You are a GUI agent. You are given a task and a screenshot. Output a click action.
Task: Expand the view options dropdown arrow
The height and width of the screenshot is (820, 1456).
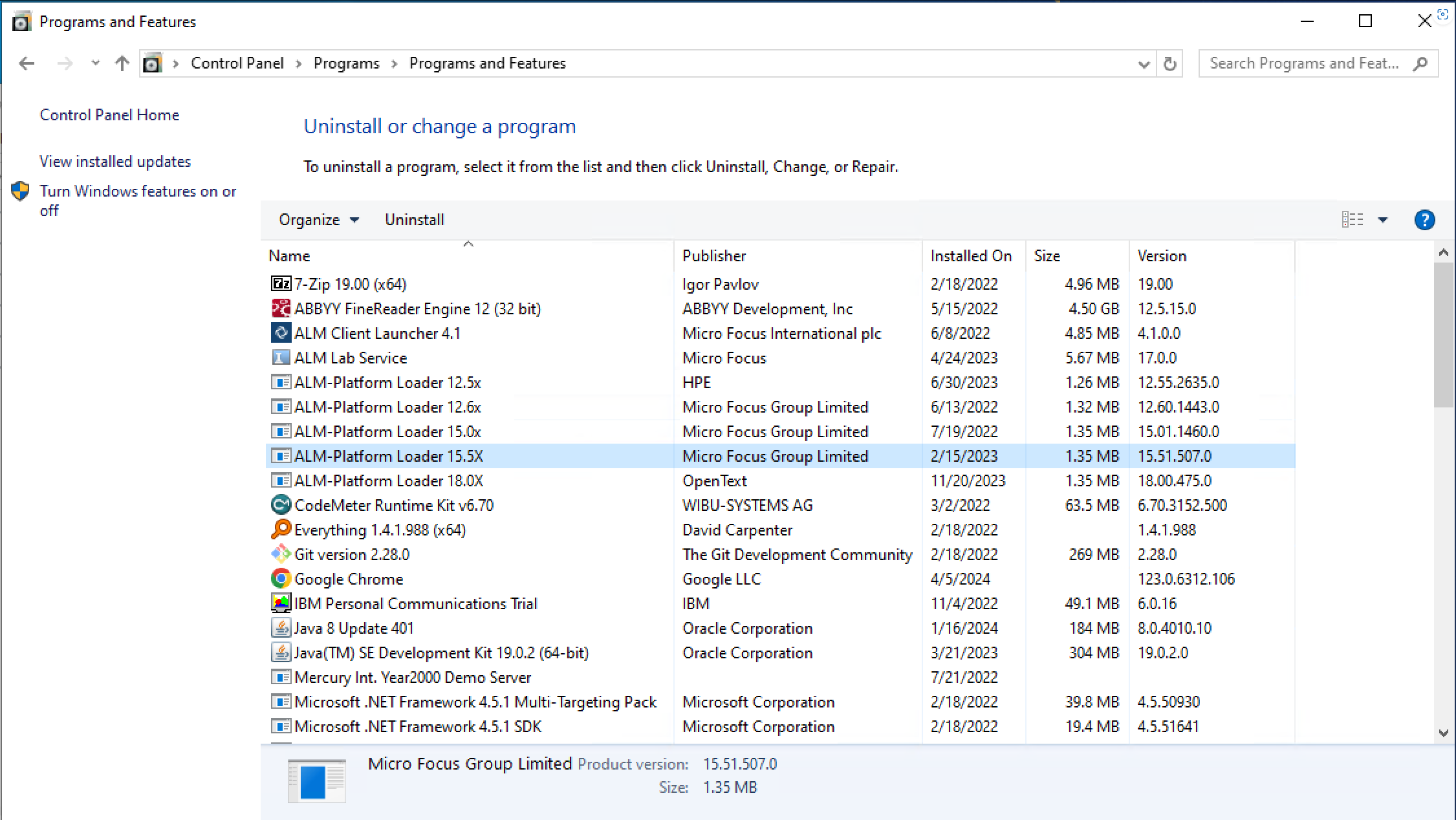coord(1383,220)
